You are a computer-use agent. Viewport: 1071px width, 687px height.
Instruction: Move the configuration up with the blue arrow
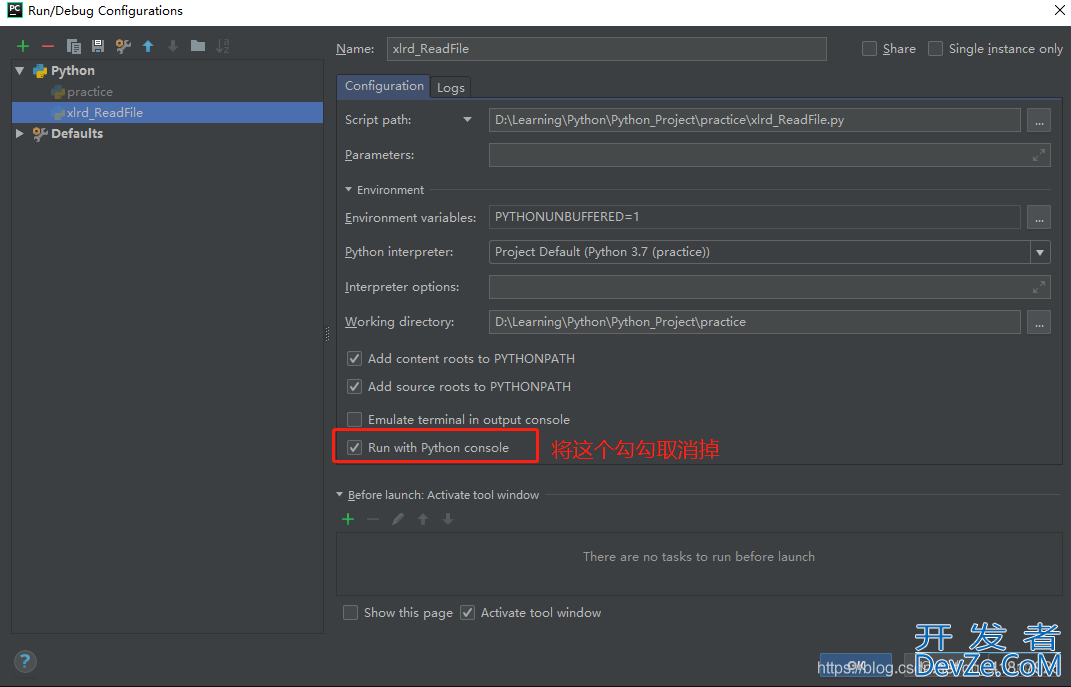click(x=148, y=46)
